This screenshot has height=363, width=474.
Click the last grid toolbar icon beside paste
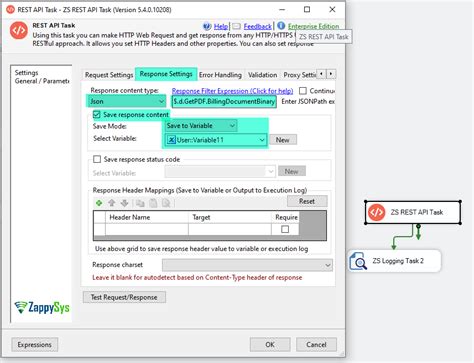click(x=166, y=203)
